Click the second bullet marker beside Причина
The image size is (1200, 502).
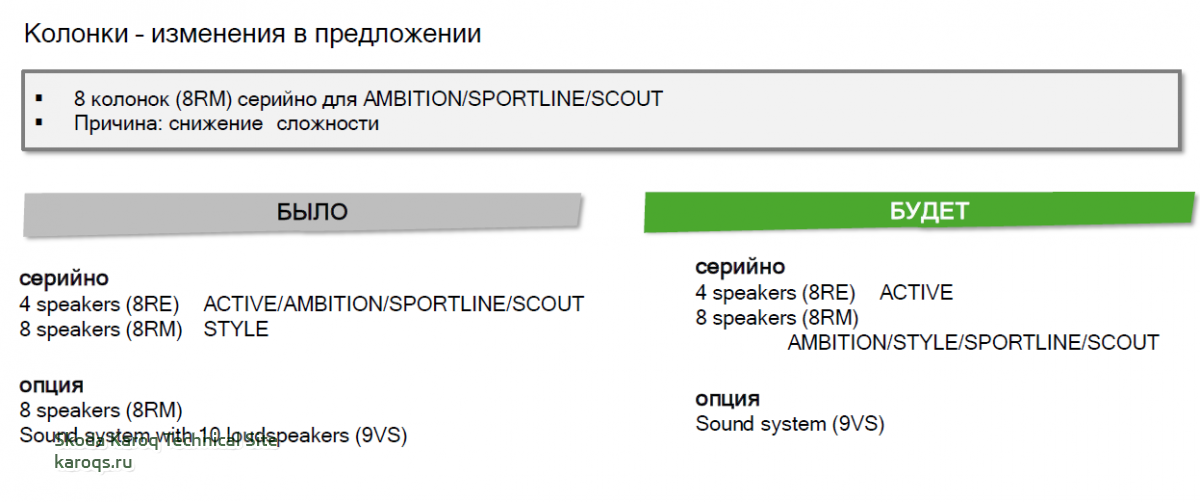pyautogui.click(x=39, y=124)
